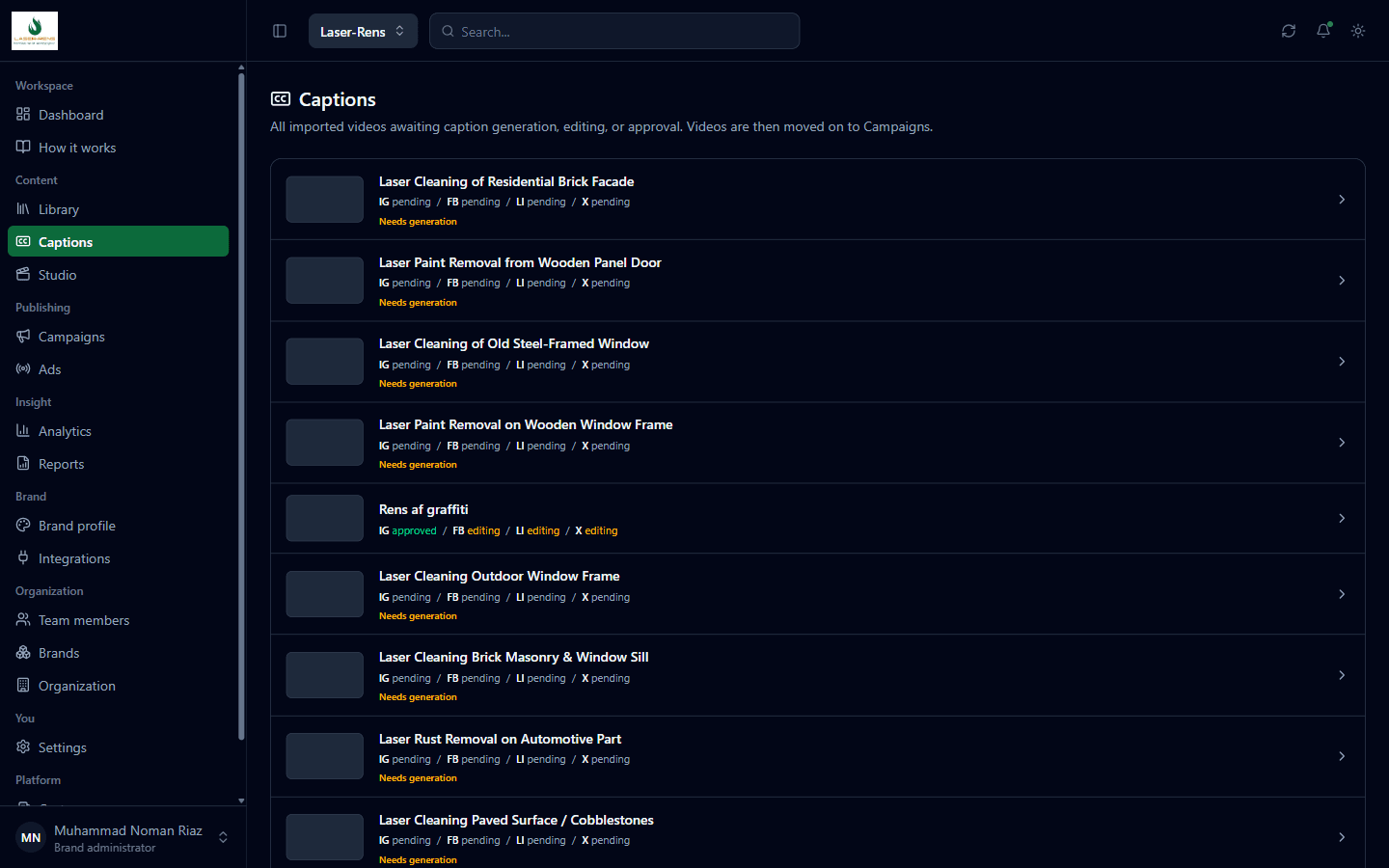Viewport: 1389px width, 868px height.
Task: Select Captions in the sidebar
Action: 118,242
